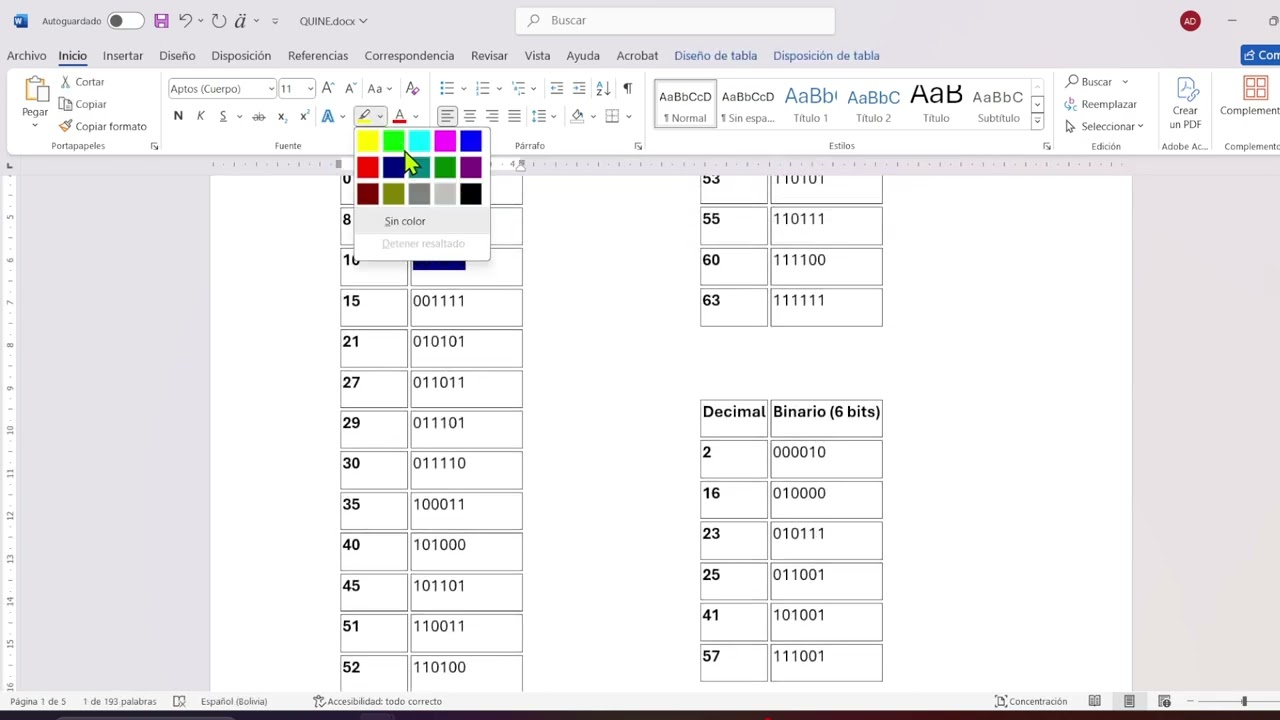
Task: Redo the last action
Action: [219, 21]
